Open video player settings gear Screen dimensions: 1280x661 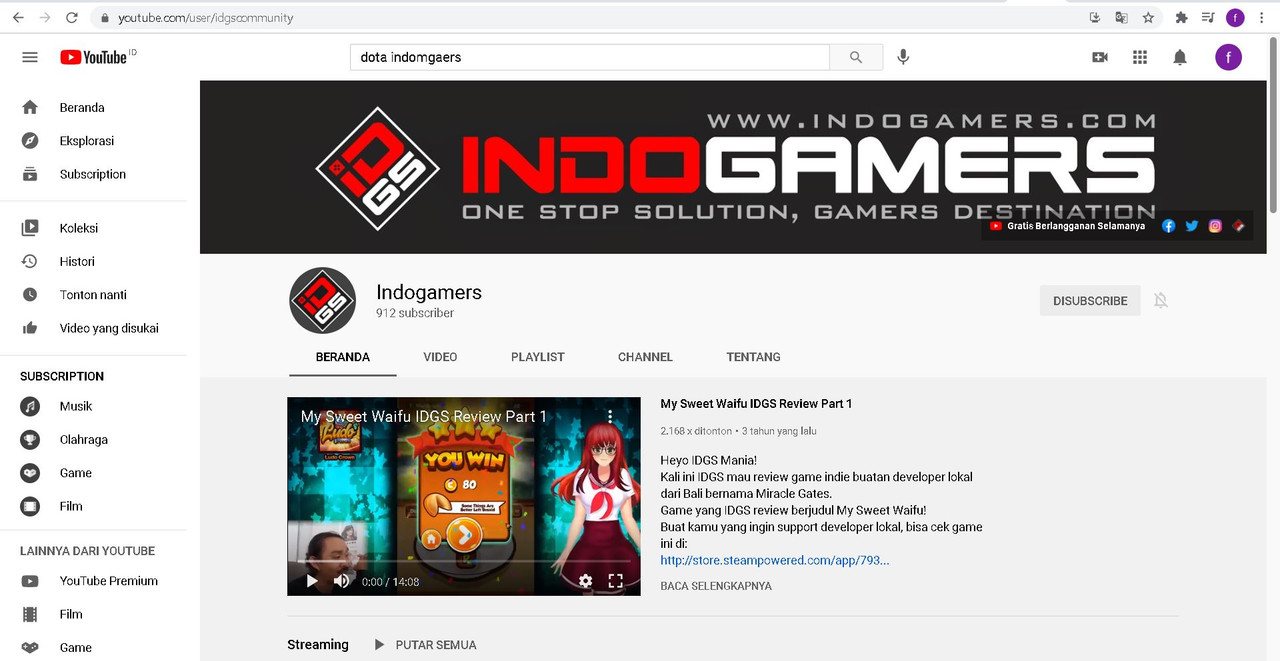click(586, 581)
